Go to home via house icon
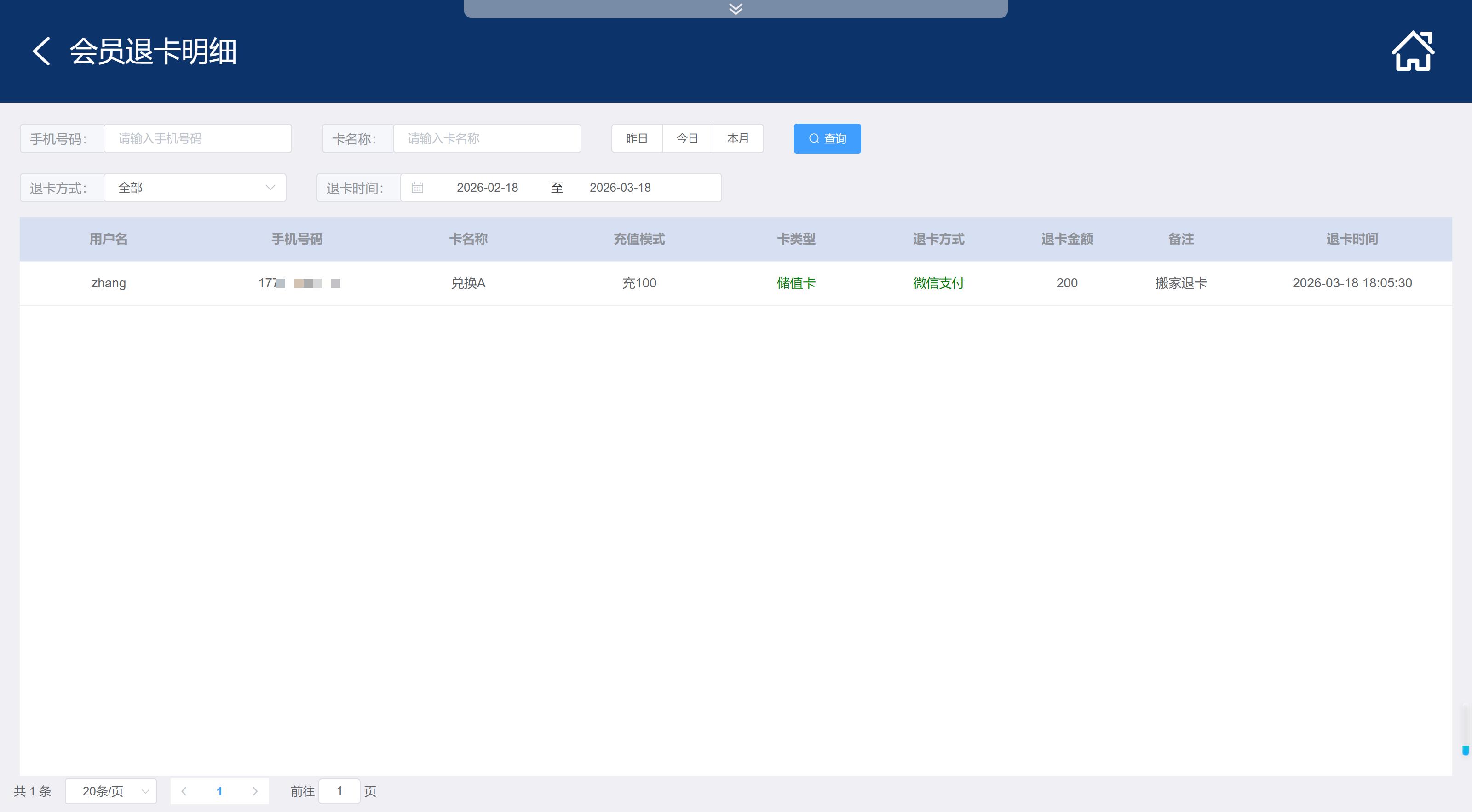The height and width of the screenshot is (812, 1472). (x=1412, y=51)
